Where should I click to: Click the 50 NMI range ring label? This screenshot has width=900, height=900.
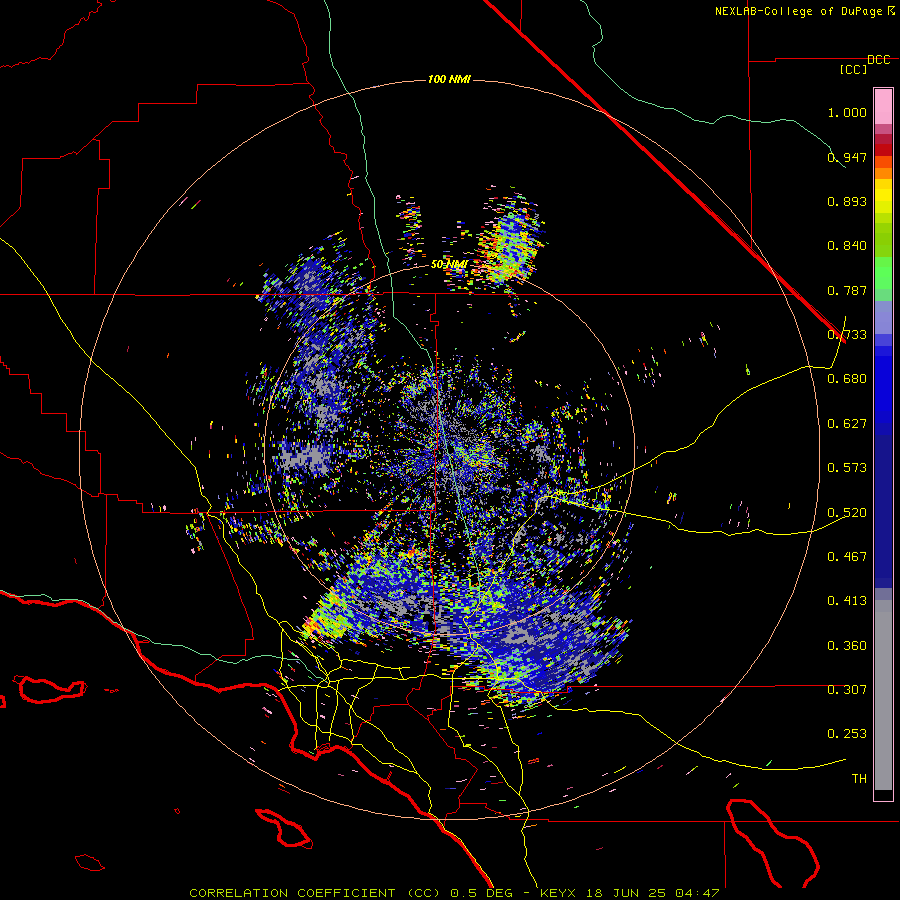[449, 265]
